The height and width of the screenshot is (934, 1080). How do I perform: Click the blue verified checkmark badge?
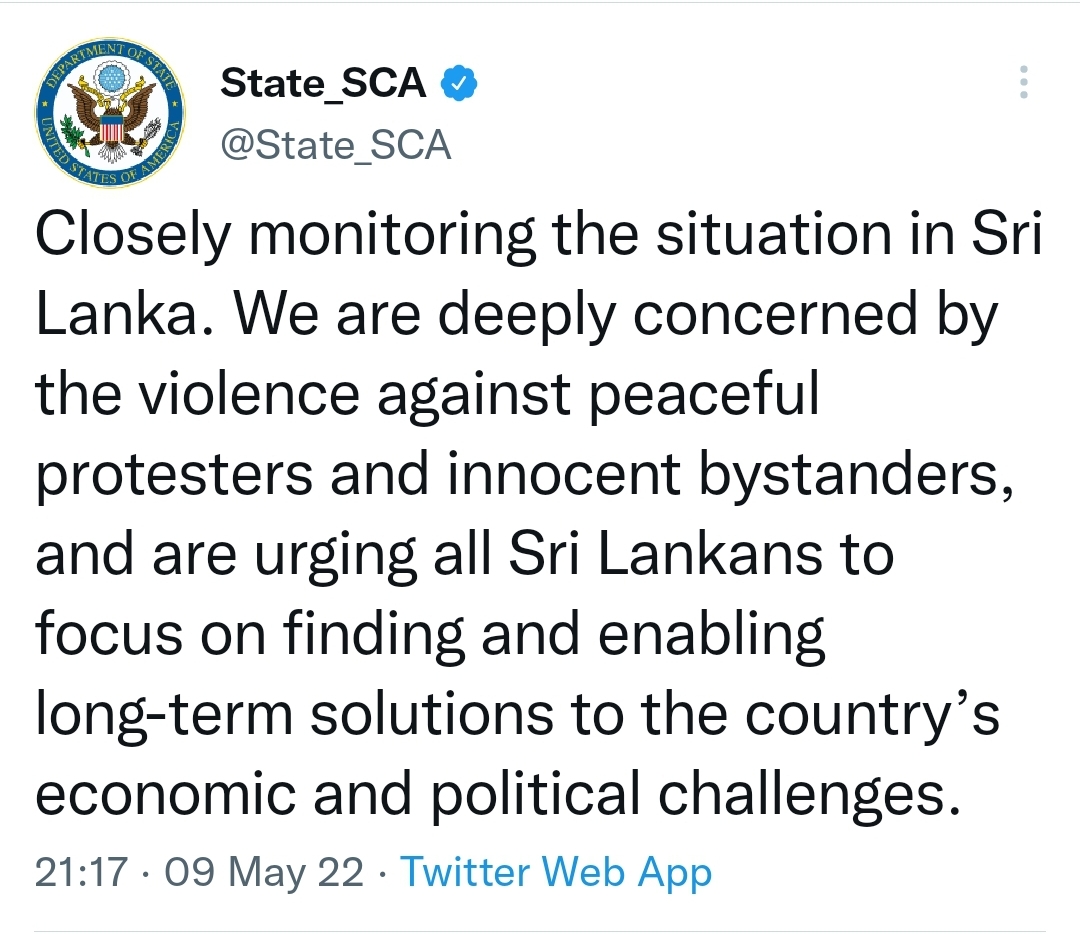point(459,83)
